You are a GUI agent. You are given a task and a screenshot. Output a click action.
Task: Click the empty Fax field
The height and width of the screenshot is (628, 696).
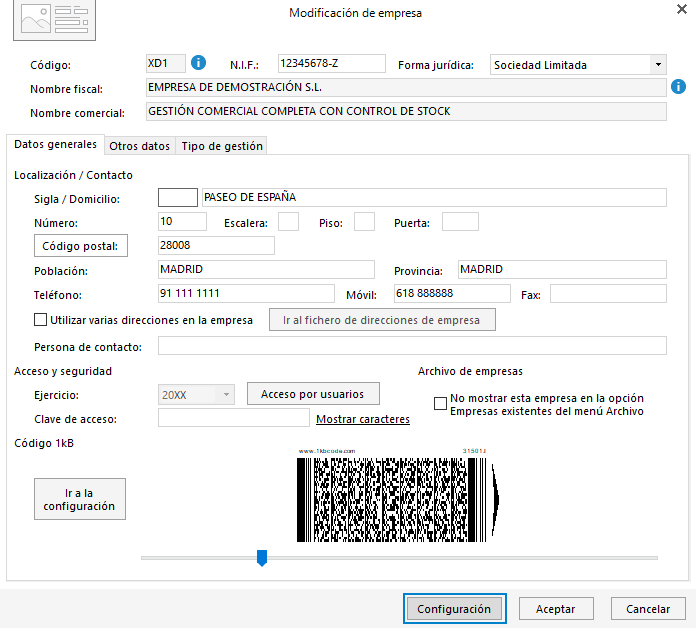608,293
